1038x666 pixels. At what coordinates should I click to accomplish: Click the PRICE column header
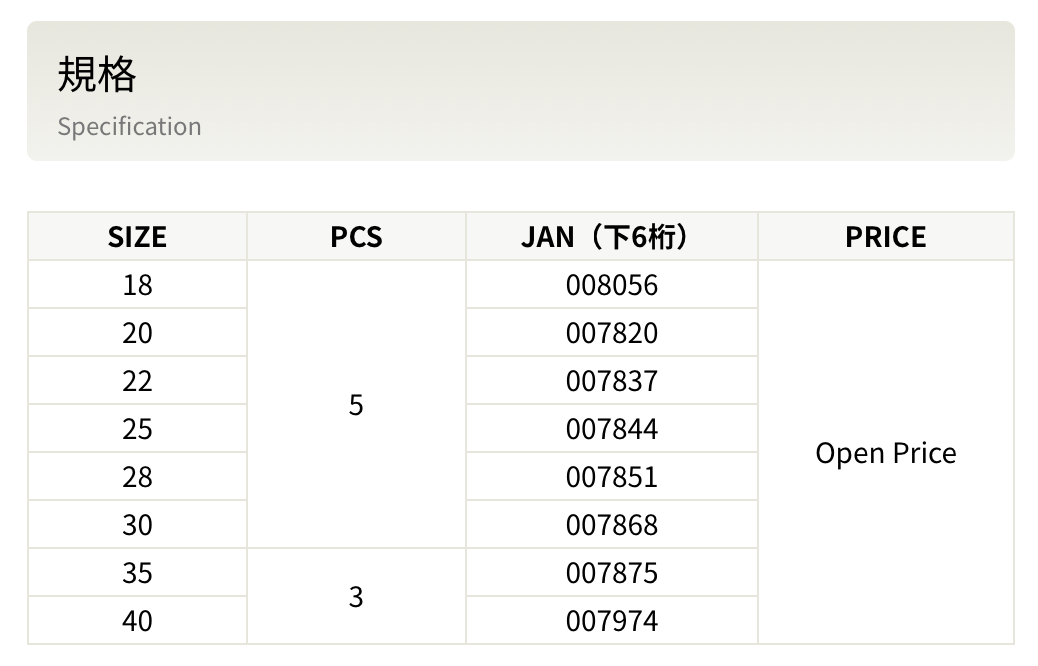click(x=885, y=237)
